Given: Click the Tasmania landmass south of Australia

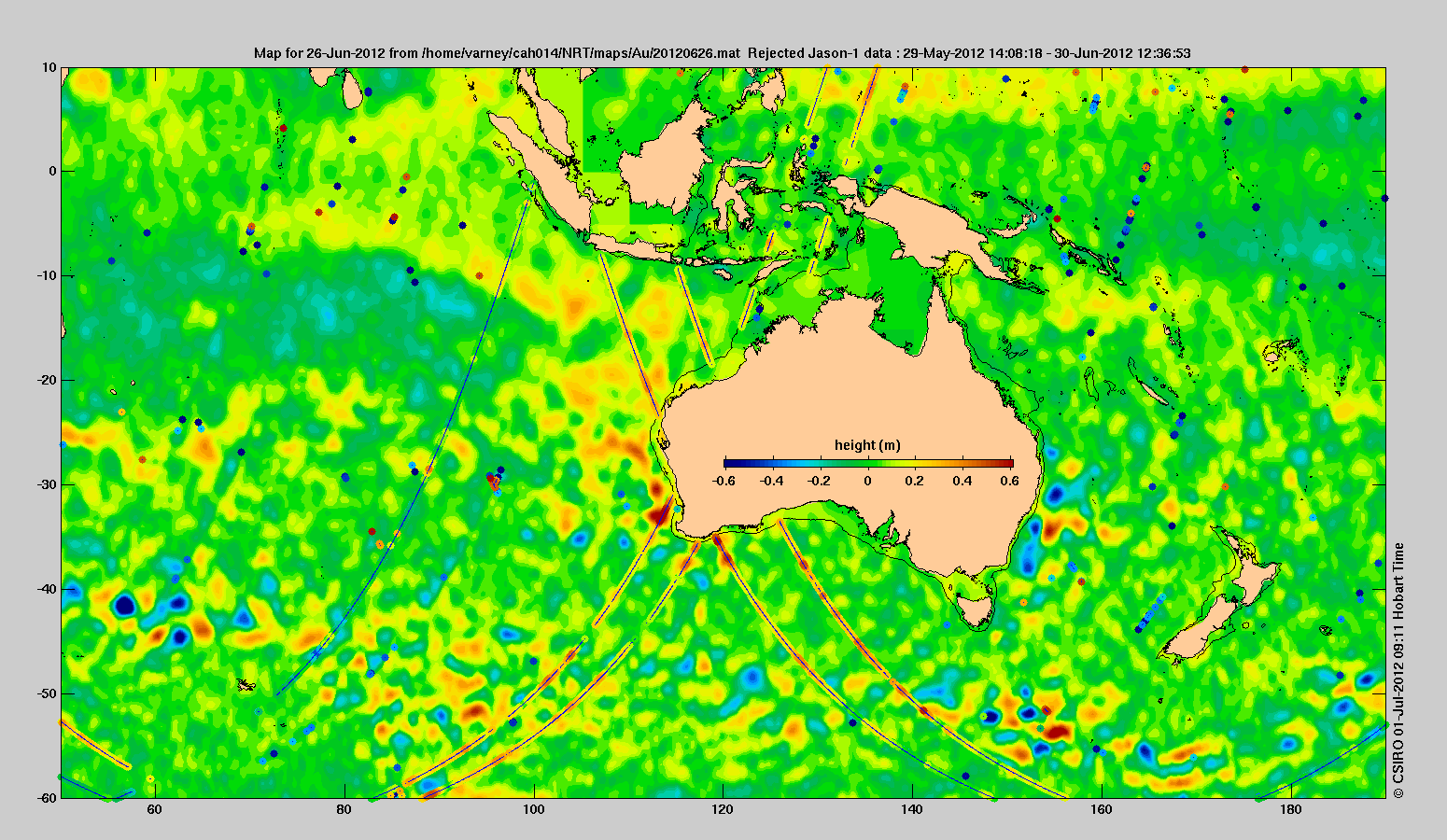Looking at the screenshot, I should click(976, 611).
